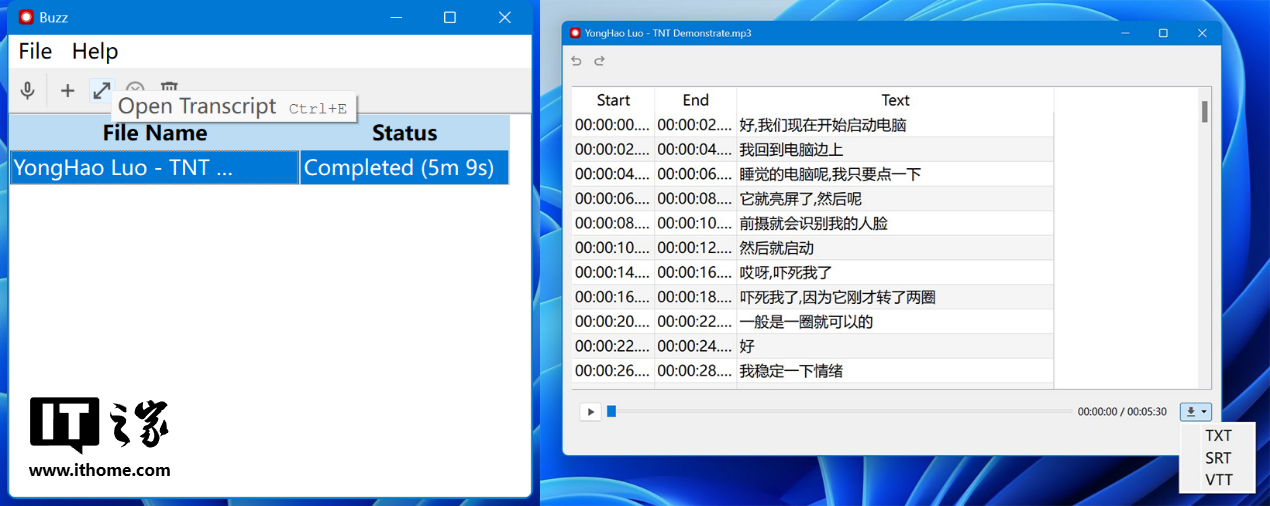Maximize the transcript window
The image size is (1270, 506).
(1163, 33)
